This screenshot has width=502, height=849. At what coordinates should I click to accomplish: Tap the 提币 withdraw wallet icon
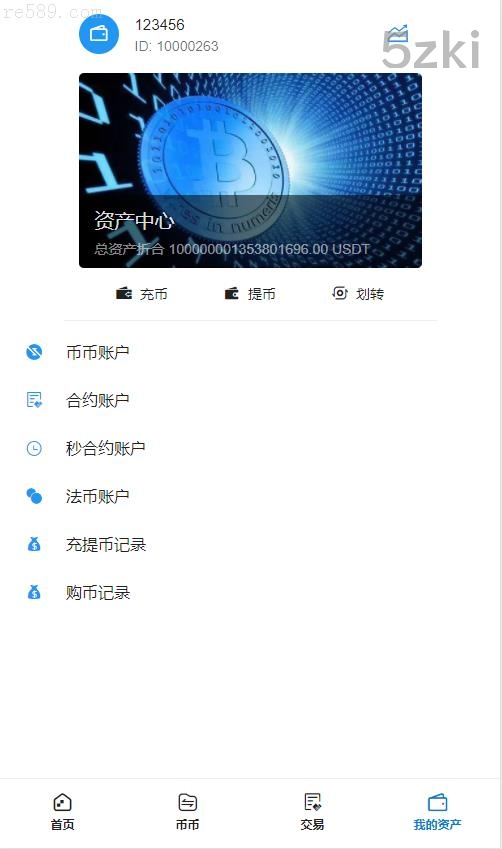click(x=232, y=293)
